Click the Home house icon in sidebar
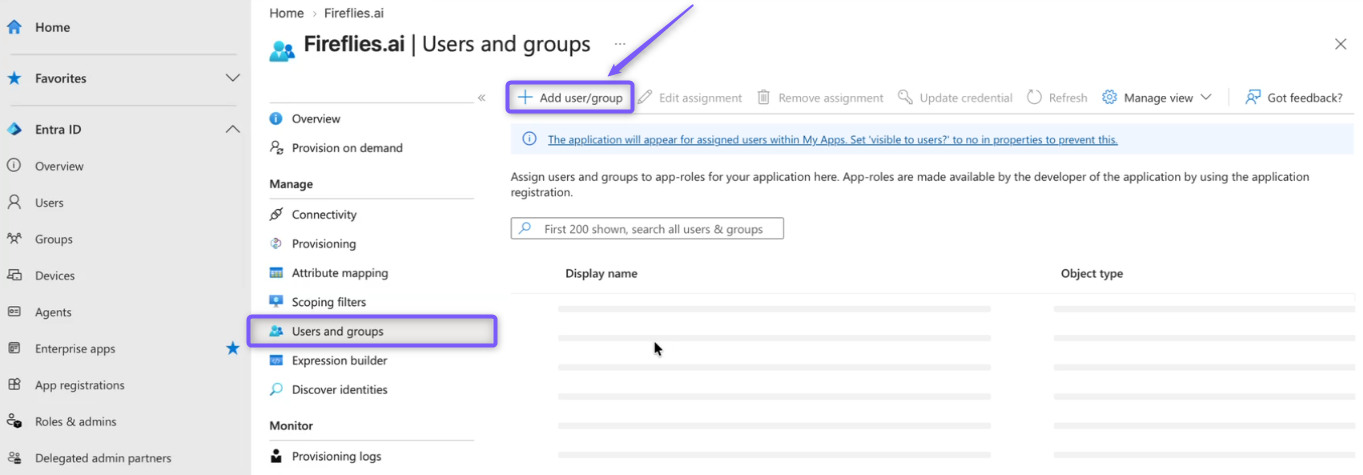 point(14,27)
